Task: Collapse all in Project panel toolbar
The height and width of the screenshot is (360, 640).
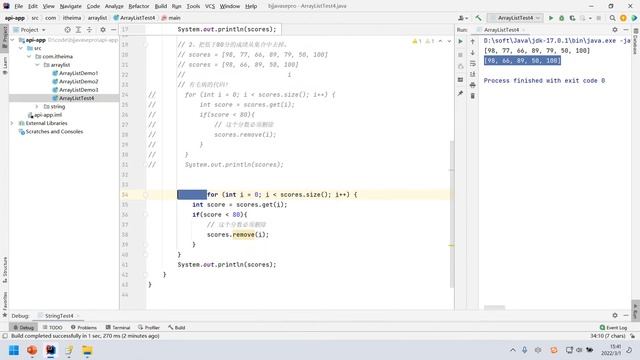Action: click(89, 30)
